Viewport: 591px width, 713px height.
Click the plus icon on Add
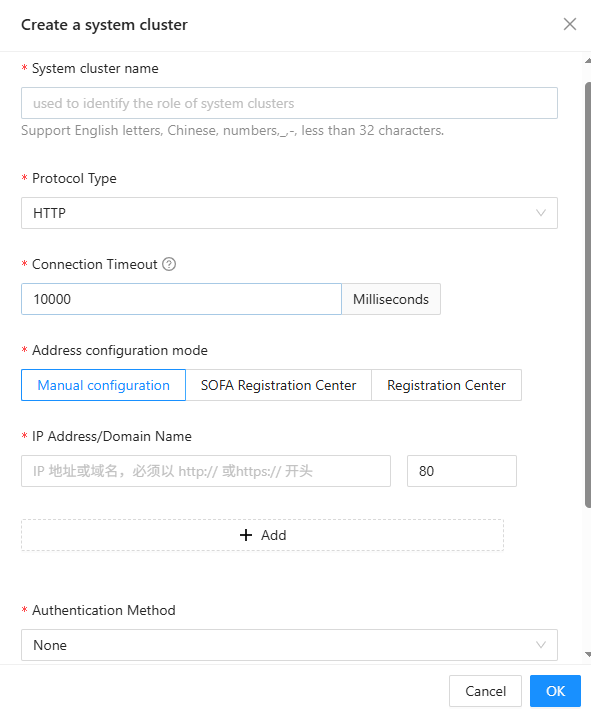pyautogui.click(x=246, y=535)
